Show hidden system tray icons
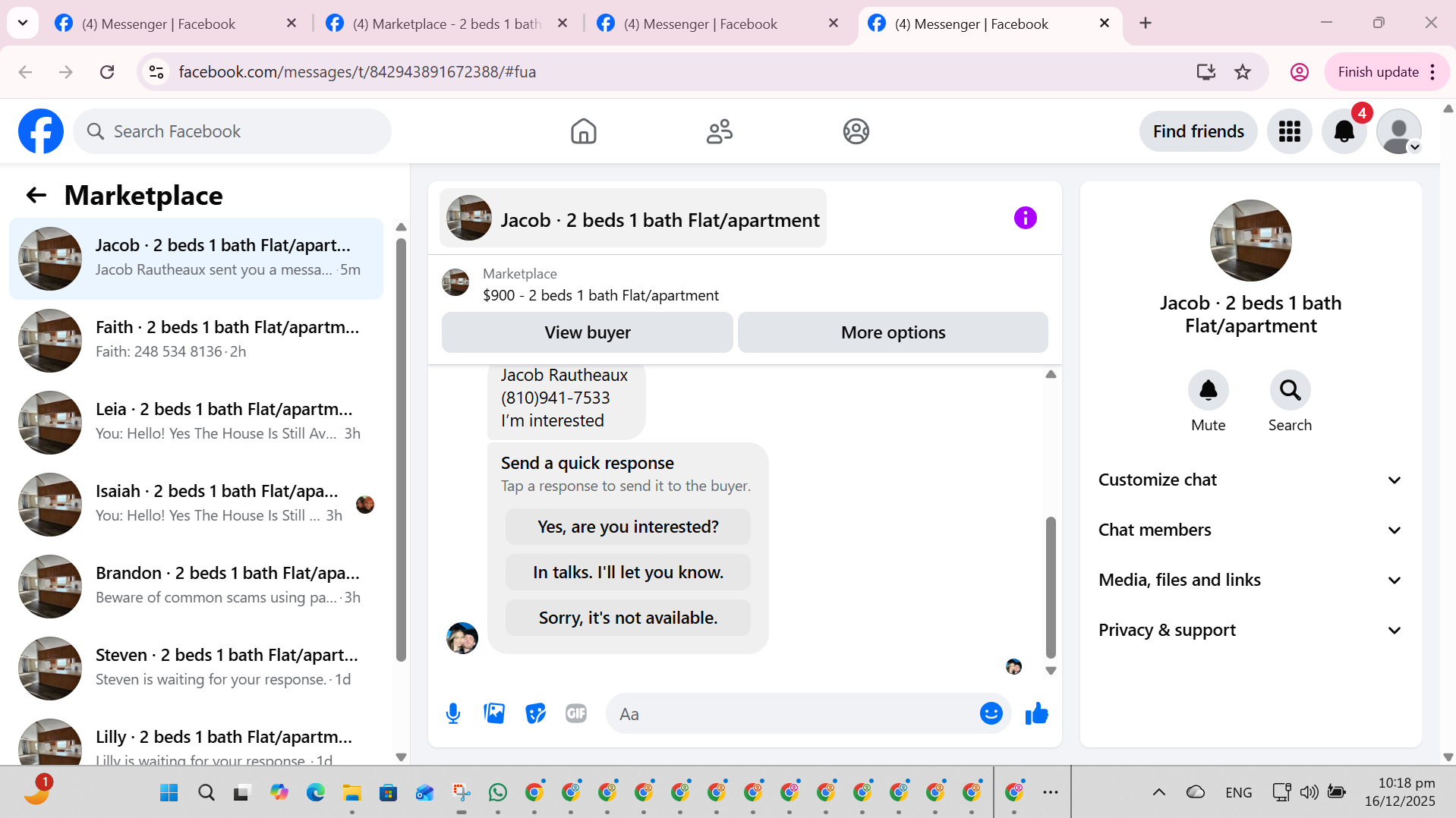Screen dimensions: 1456x818 tap(1158, 793)
